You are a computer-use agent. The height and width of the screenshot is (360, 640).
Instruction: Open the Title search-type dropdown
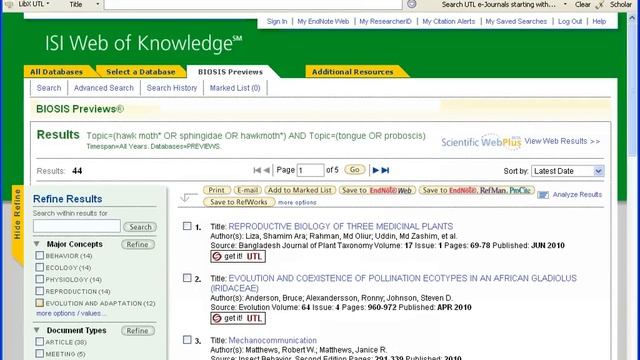pos(97,4)
